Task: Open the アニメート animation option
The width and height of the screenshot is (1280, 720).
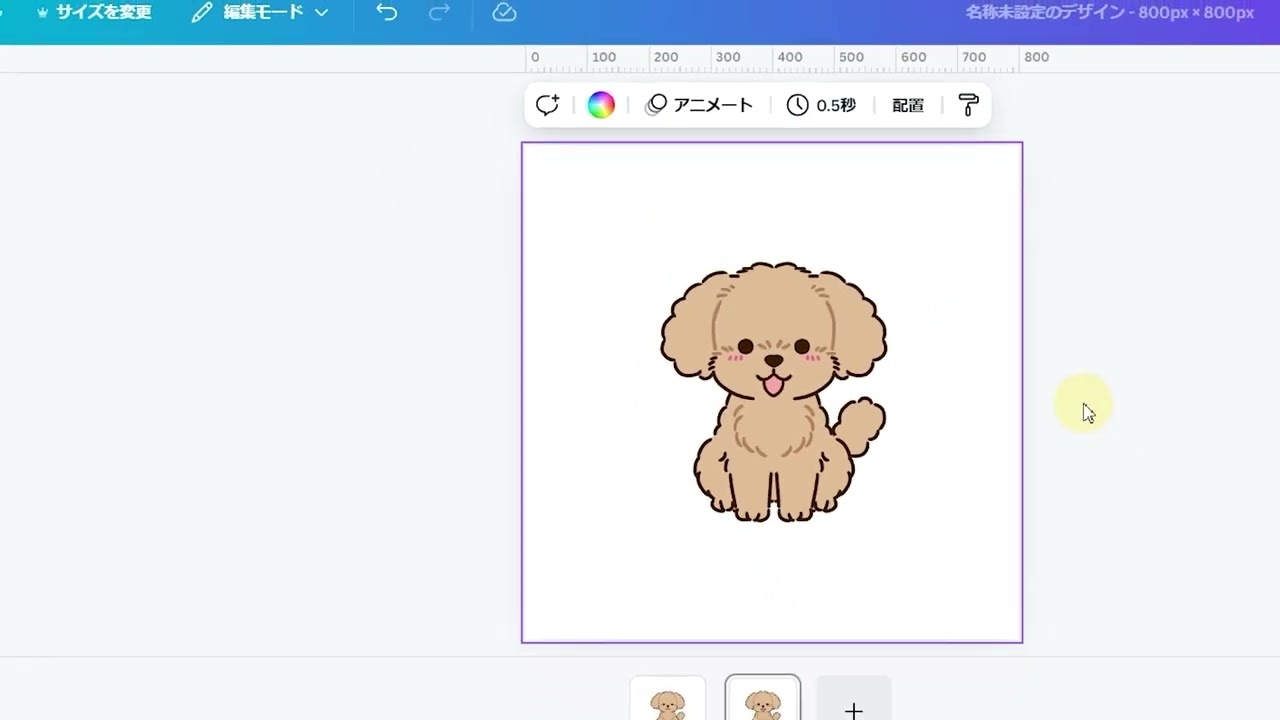Action: [699, 105]
